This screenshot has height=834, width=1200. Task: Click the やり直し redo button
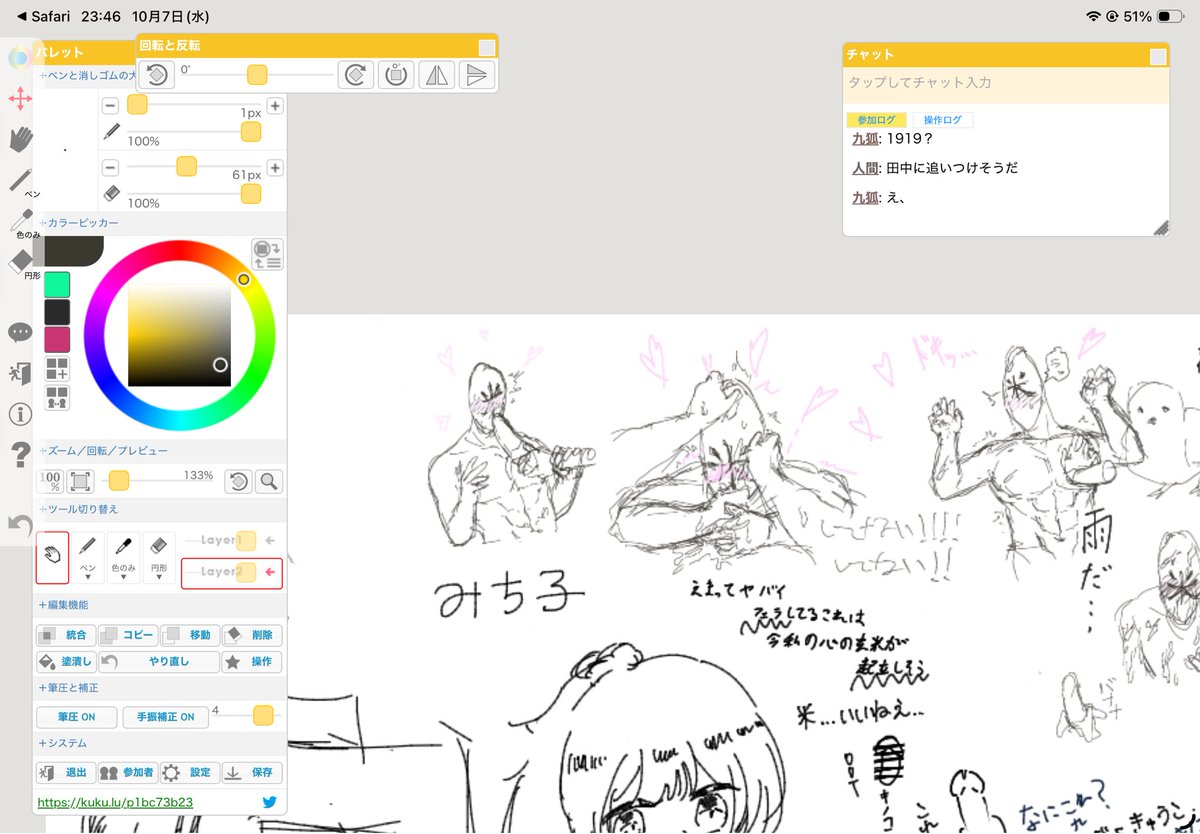(159, 662)
